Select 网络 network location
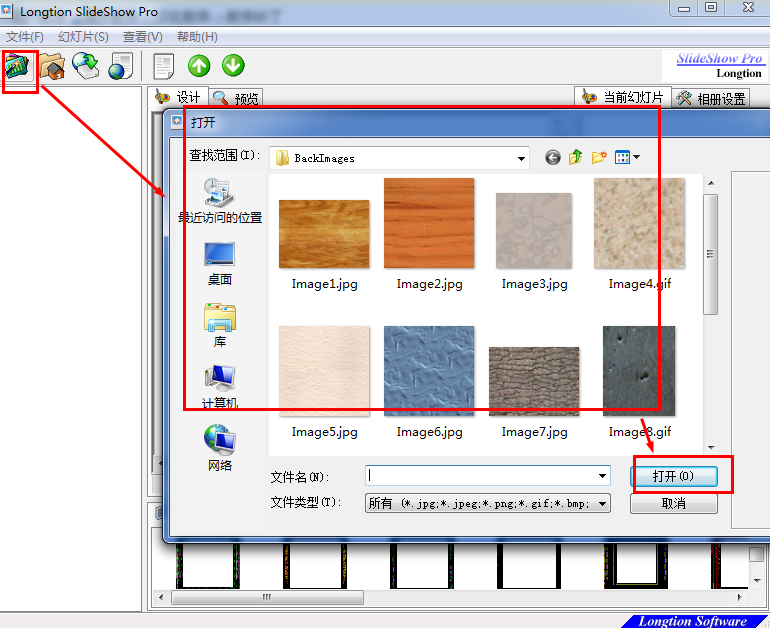Screen dimensions: 770x628 [220, 448]
